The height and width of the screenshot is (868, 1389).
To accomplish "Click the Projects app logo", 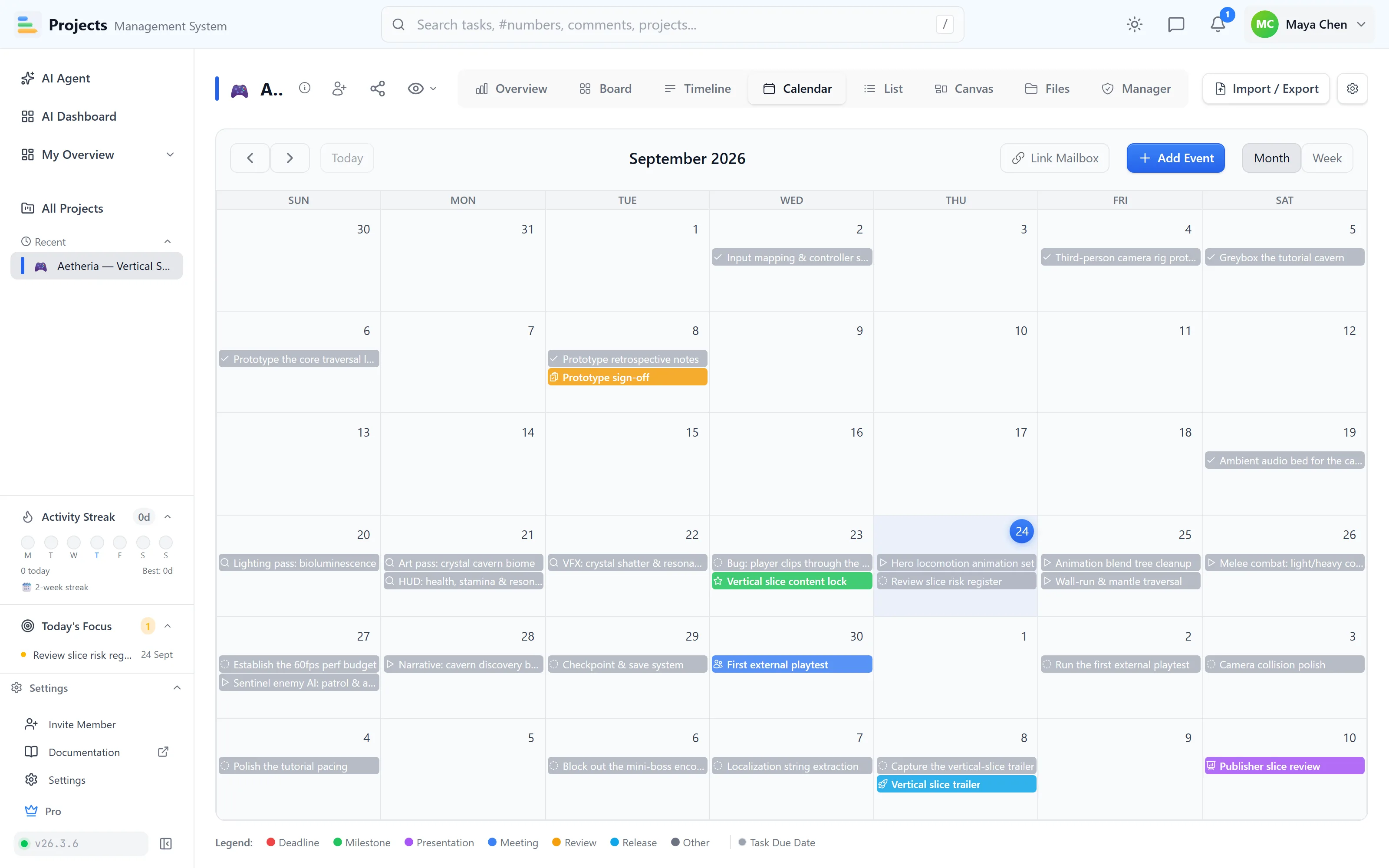I will click(x=27, y=24).
